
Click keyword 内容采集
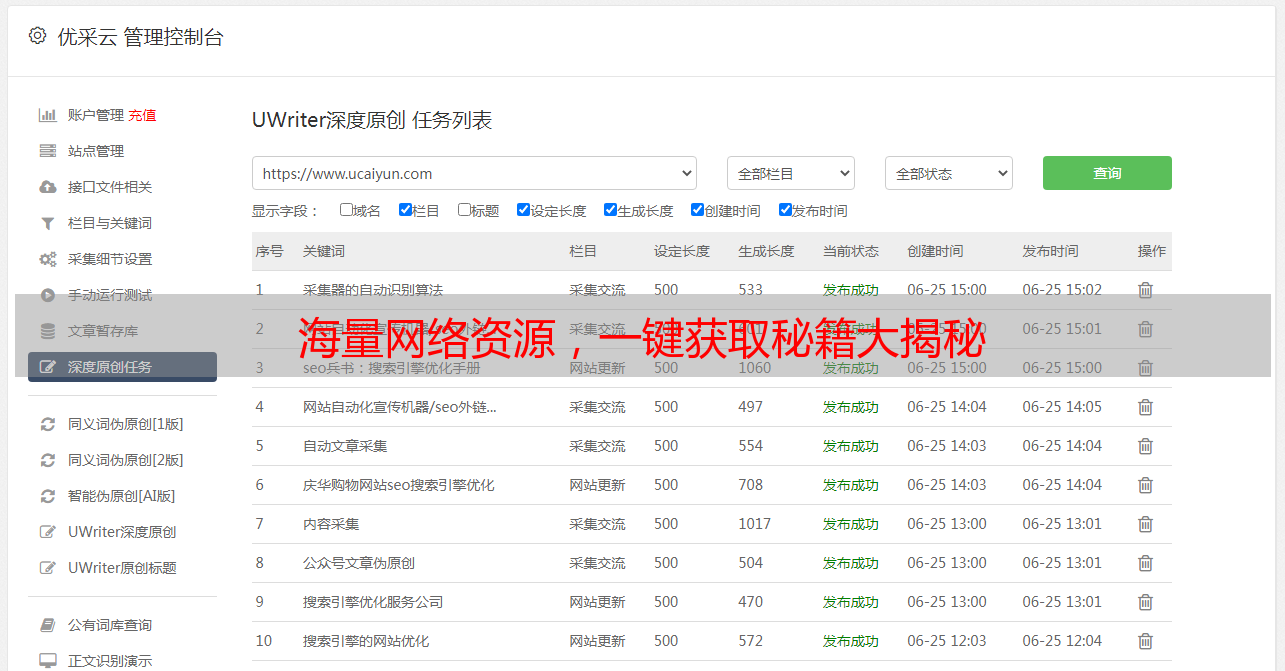331,524
